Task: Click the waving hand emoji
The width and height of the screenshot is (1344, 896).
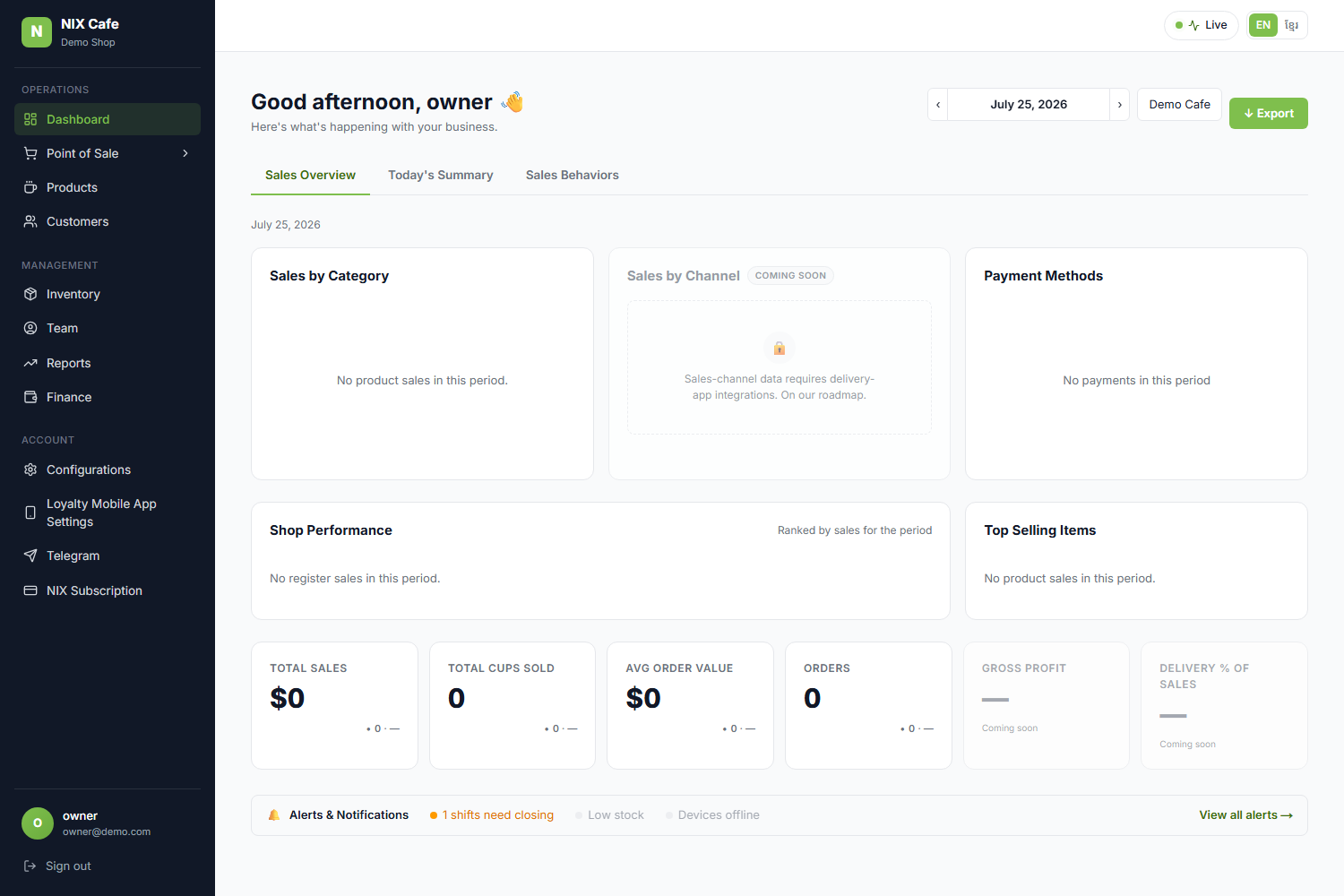Action: tap(513, 102)
